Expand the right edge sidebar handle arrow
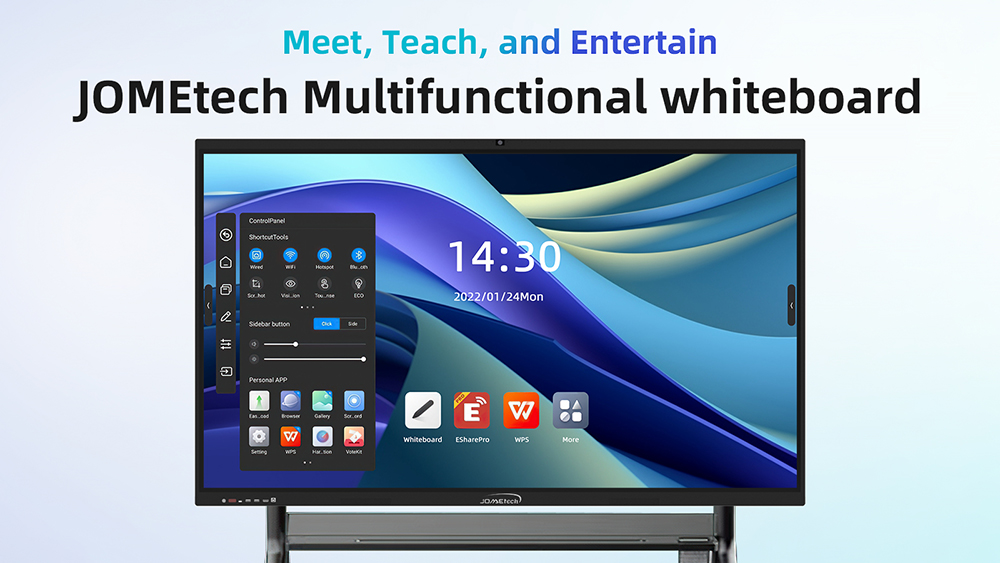This screenshot has width=1000, height=563. (791, 305)
